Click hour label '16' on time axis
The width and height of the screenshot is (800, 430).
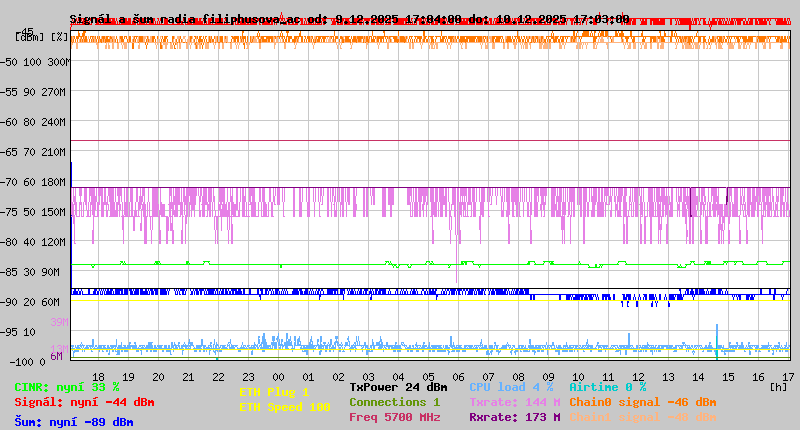tap(758, 377)
